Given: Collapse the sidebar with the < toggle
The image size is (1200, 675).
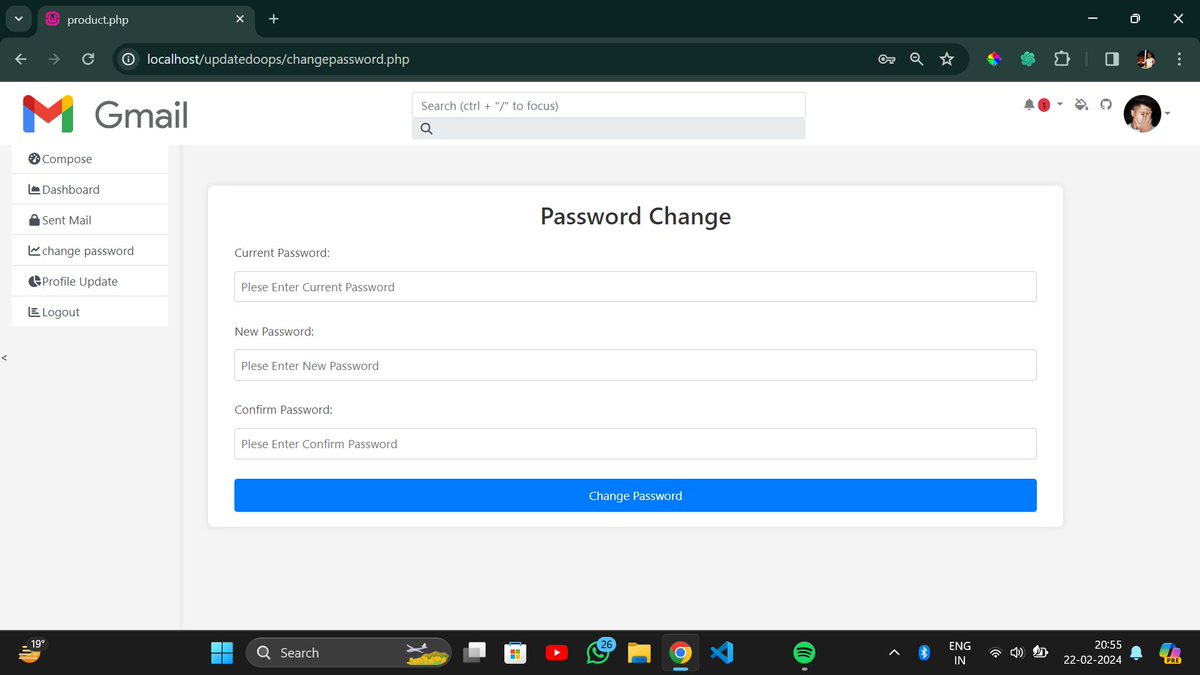Looking at the screenshot, I should pyautogui.click(x=4, y=358).
